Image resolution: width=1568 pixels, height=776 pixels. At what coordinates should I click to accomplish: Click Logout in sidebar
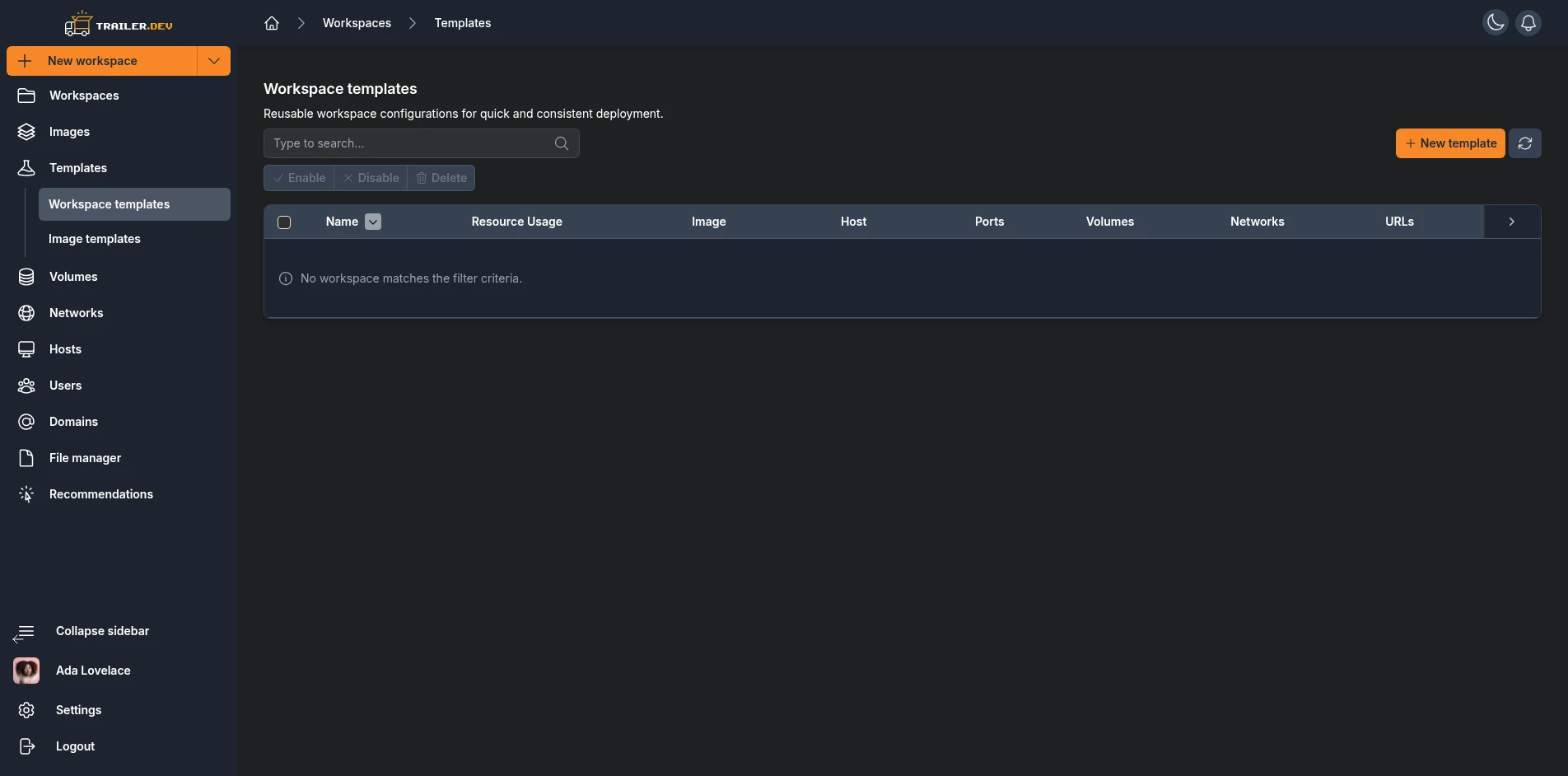[75, 746]
